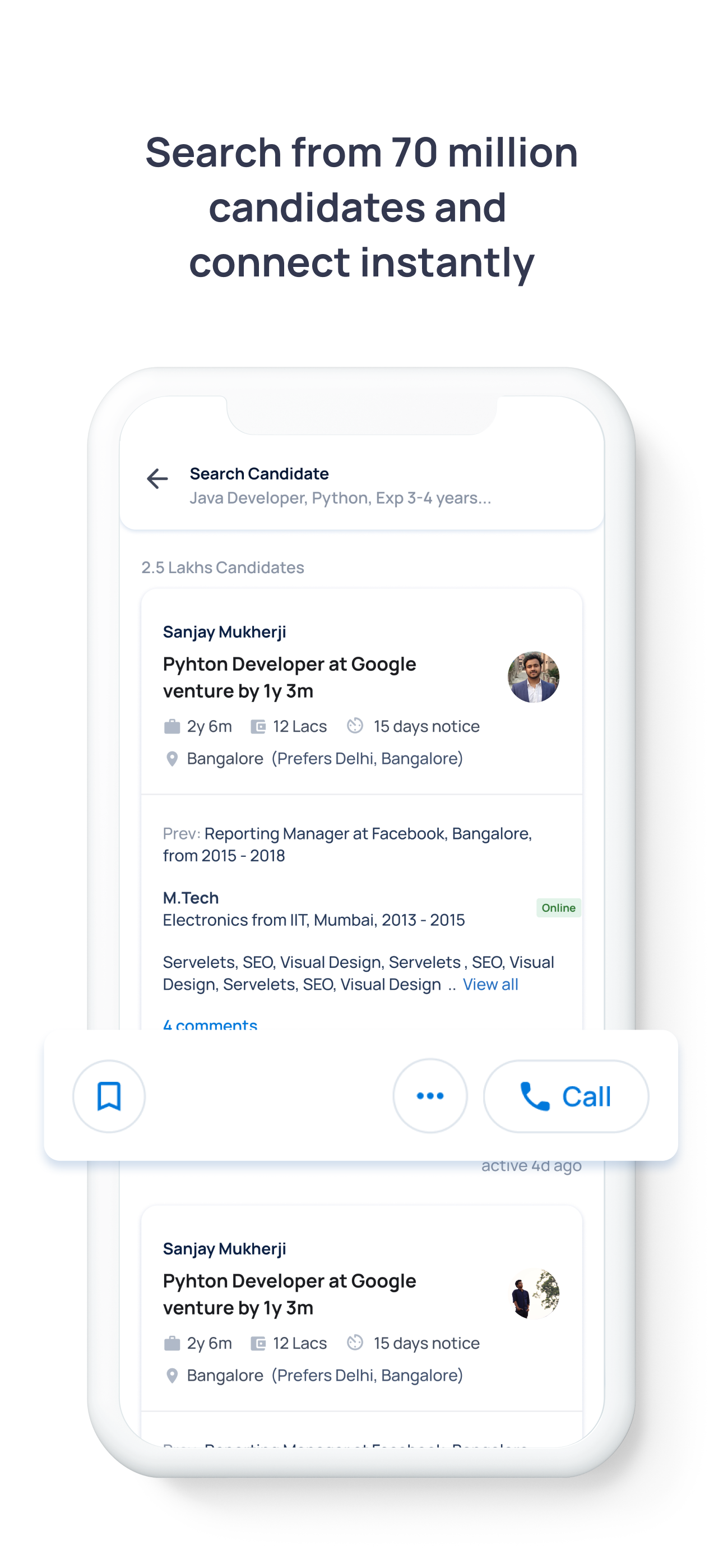Tap first card's 15 days notice text
The width and height of the screenshot is (723, 1568).
pos(426,726)
